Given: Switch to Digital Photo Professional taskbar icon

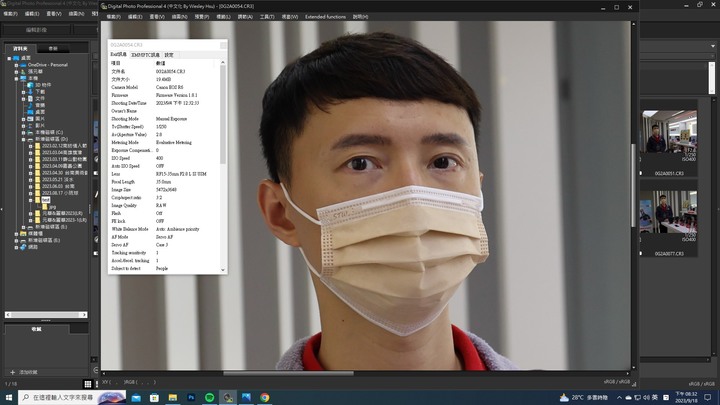Looking at the screenshot, I should (228, 398).
